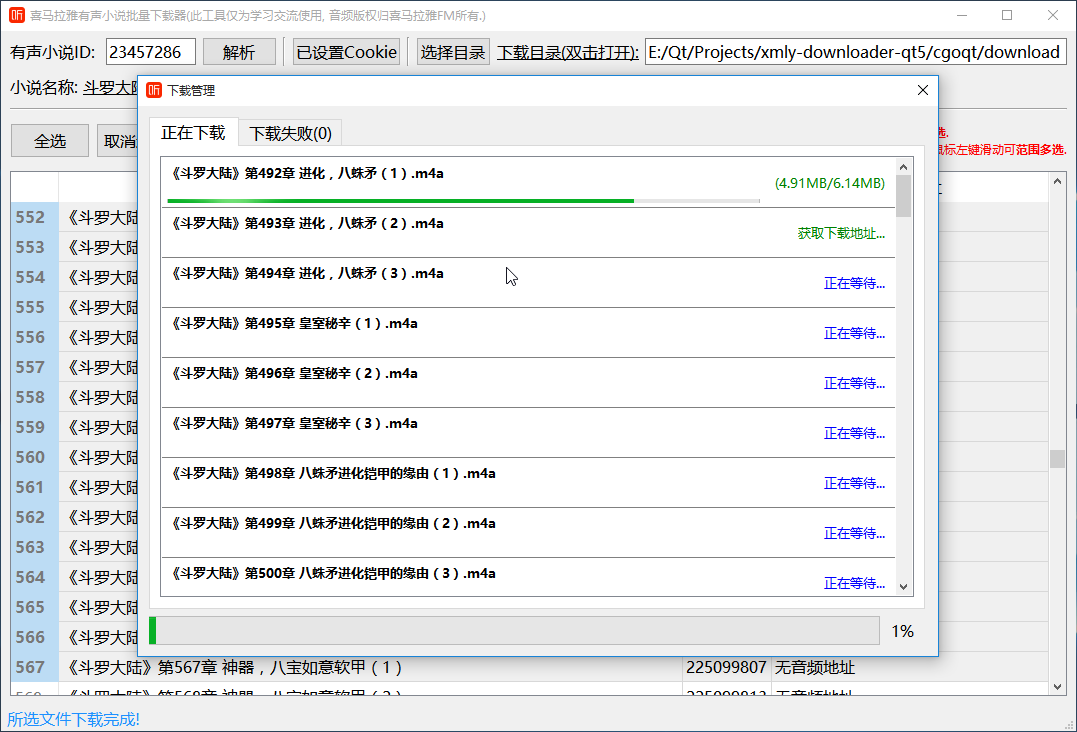The image size is (1077, 732).
Task: Click the main table scrollbar thumb
Action: [1057, 459]
